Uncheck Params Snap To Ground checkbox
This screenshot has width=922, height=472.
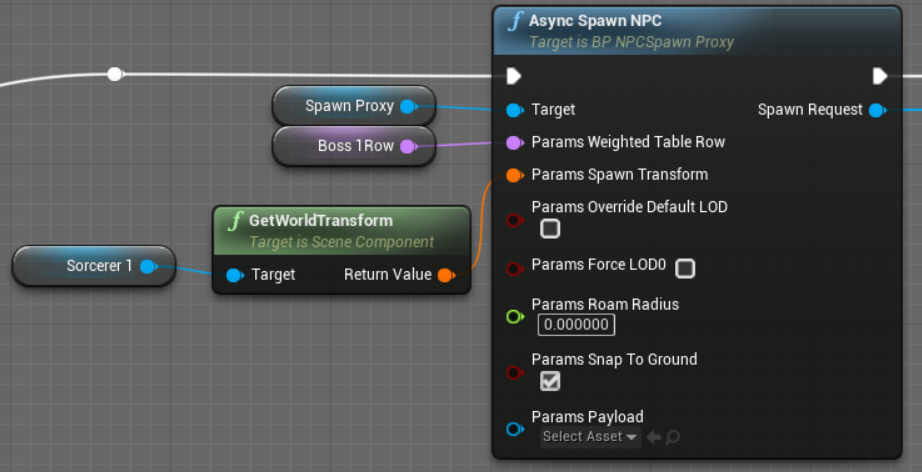point(550,381)
